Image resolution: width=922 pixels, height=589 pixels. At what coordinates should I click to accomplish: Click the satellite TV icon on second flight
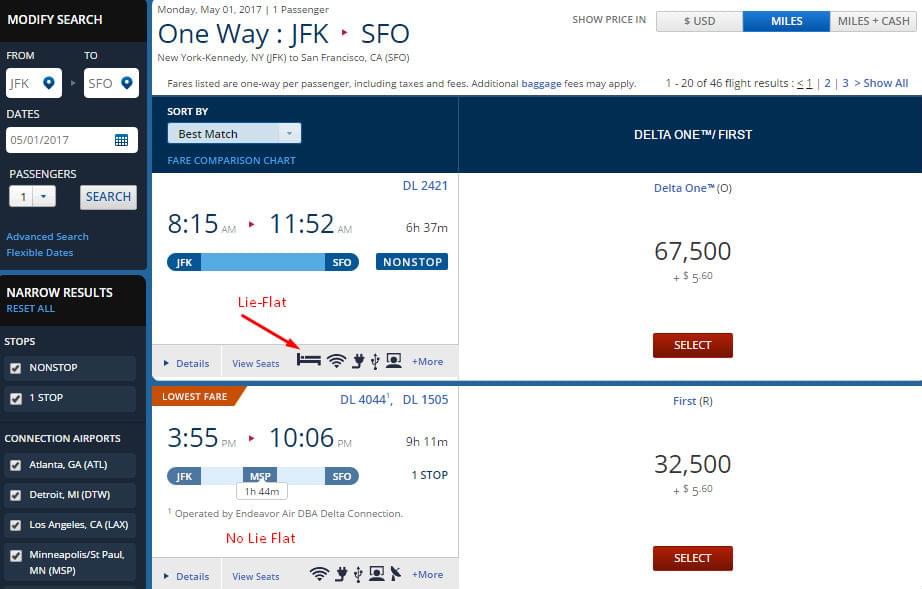[x=396, y=573]
